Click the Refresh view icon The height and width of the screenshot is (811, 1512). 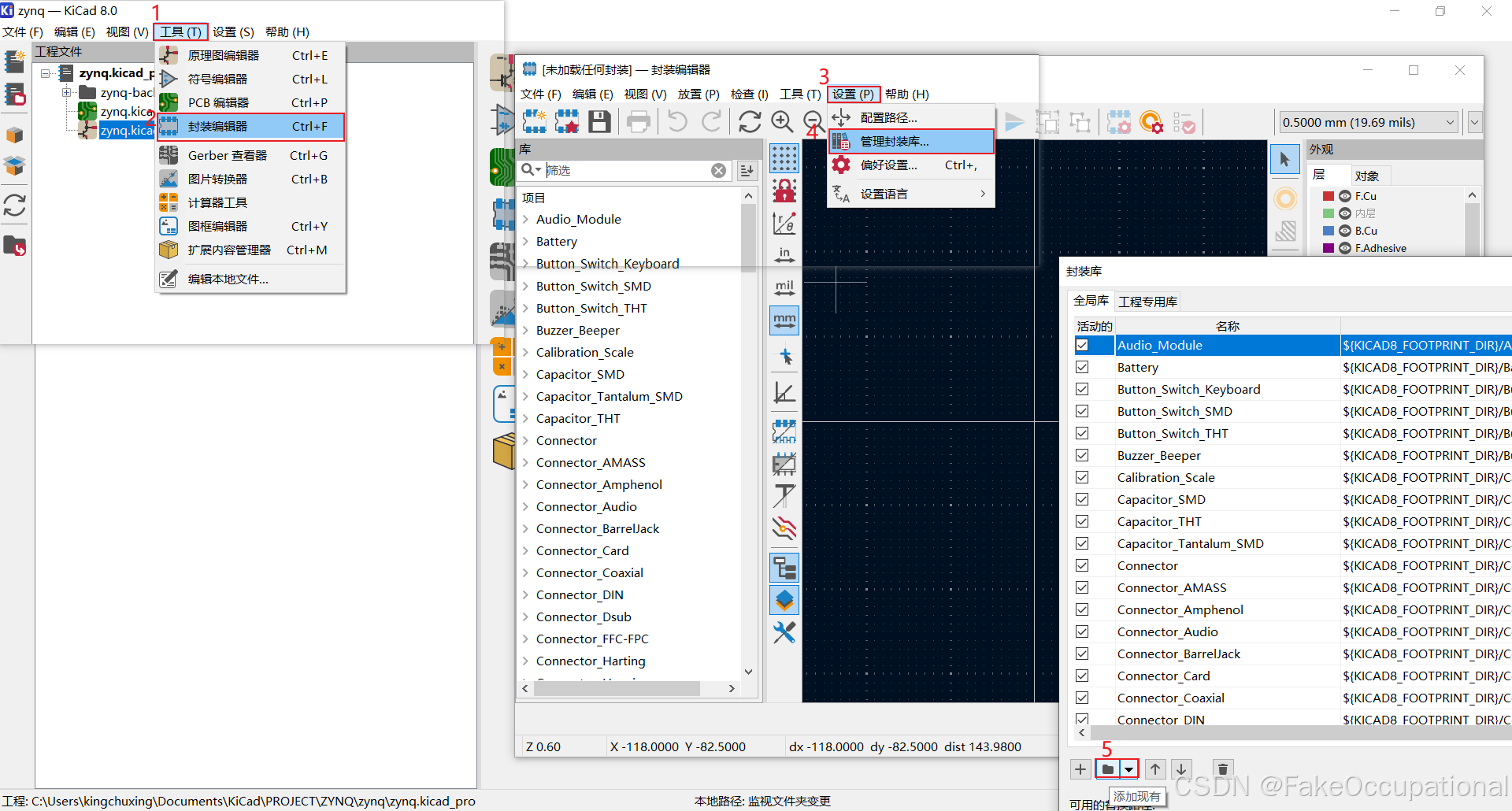749,121
